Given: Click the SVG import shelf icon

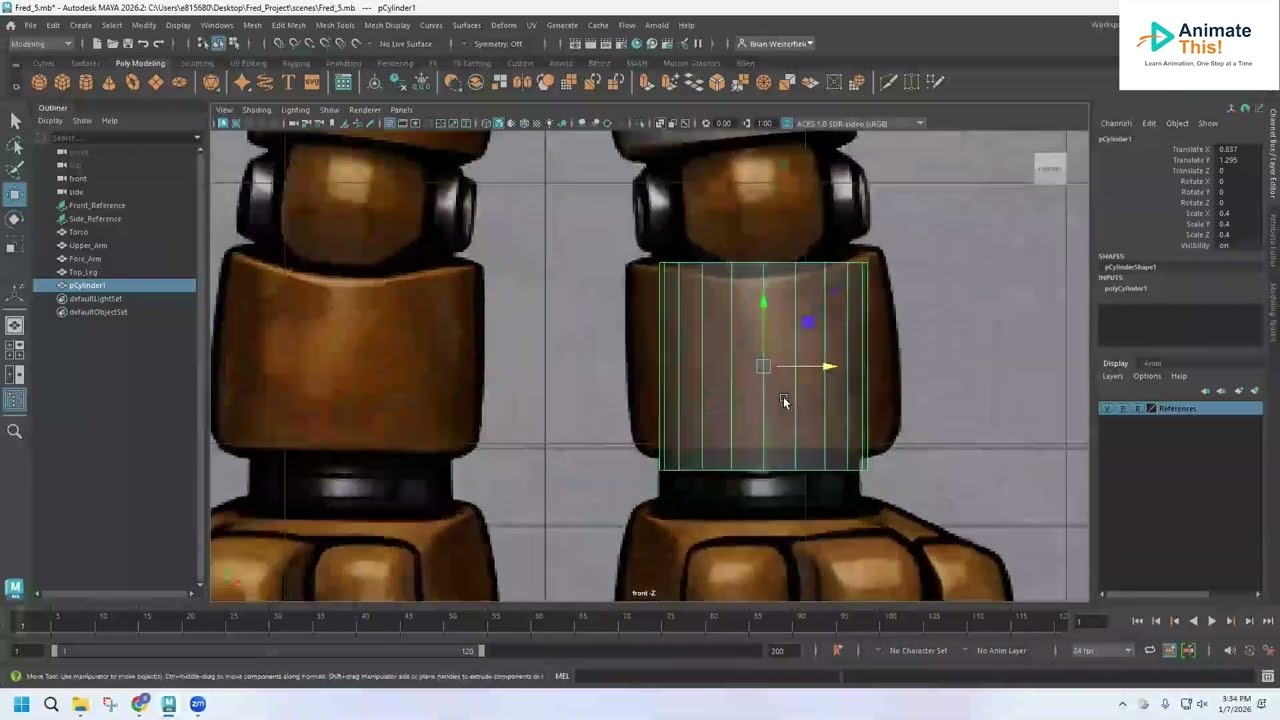Looking at the screenshot, I should tap(312, 83).
